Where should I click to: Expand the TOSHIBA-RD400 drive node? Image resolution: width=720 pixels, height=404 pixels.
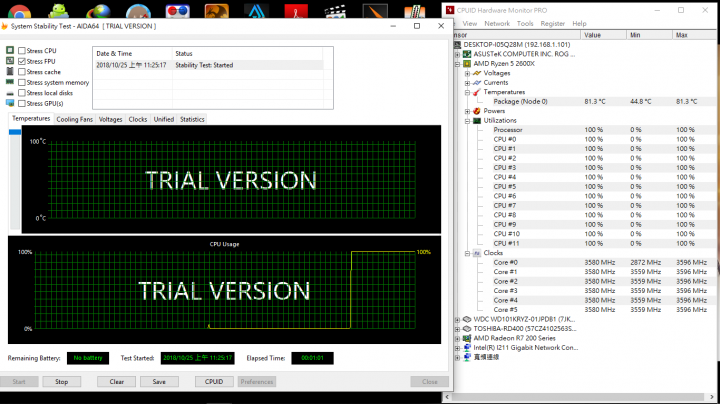[x=457, y=329]
